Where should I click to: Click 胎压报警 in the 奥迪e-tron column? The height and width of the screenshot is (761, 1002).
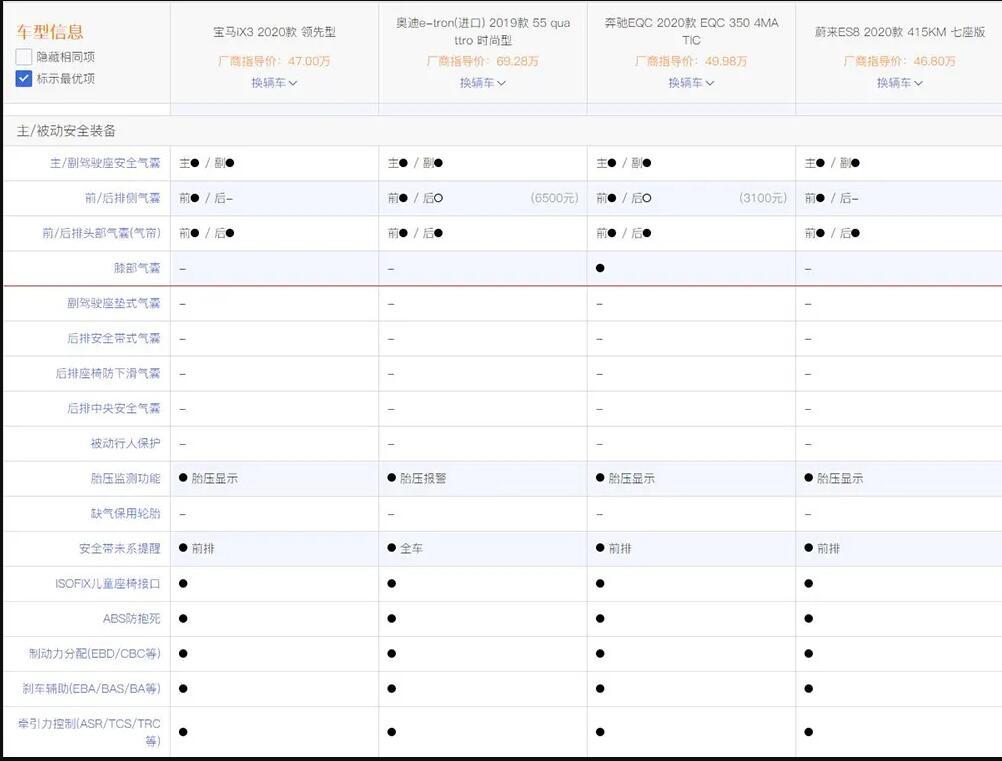[x=422, y=479]
